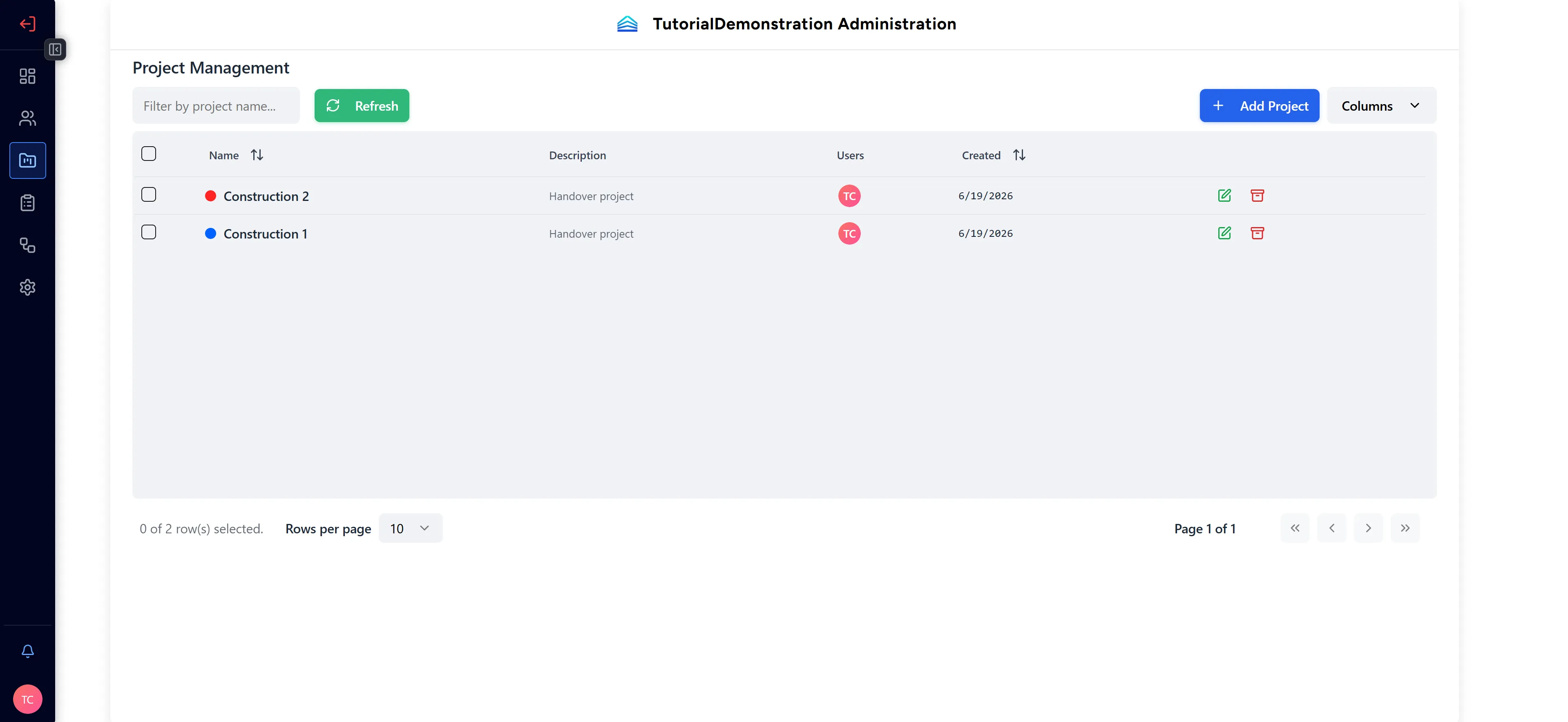Open the dashboard grid icon in sidebar
Image resolution: width=1568 pixels, height=722 pixels.
[x=27, y=76]
